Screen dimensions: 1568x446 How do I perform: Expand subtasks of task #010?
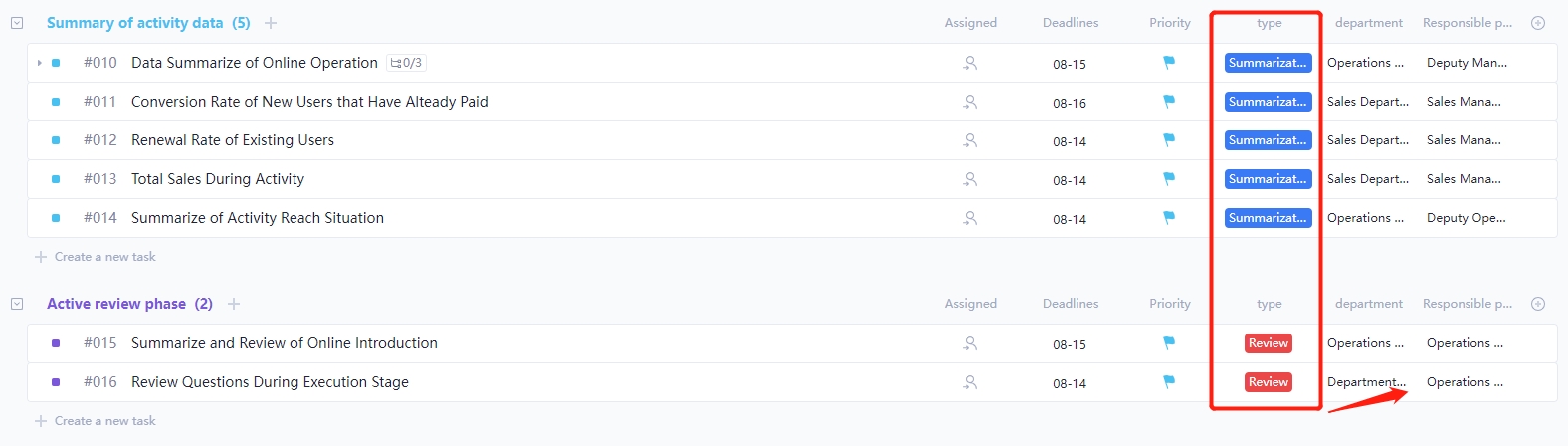39,63
